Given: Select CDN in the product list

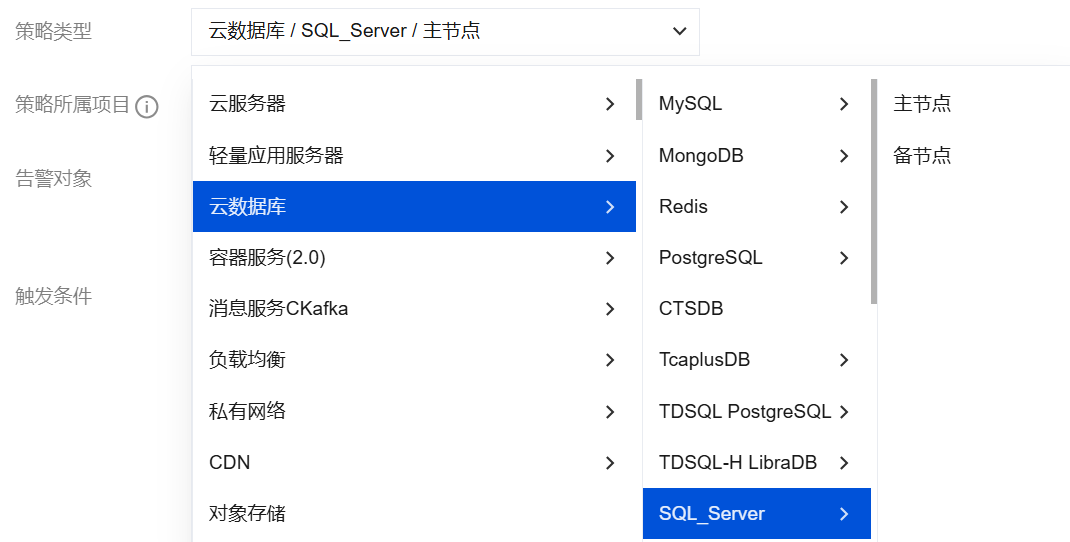Looking at the screenshot, I should tap(414, 463).
